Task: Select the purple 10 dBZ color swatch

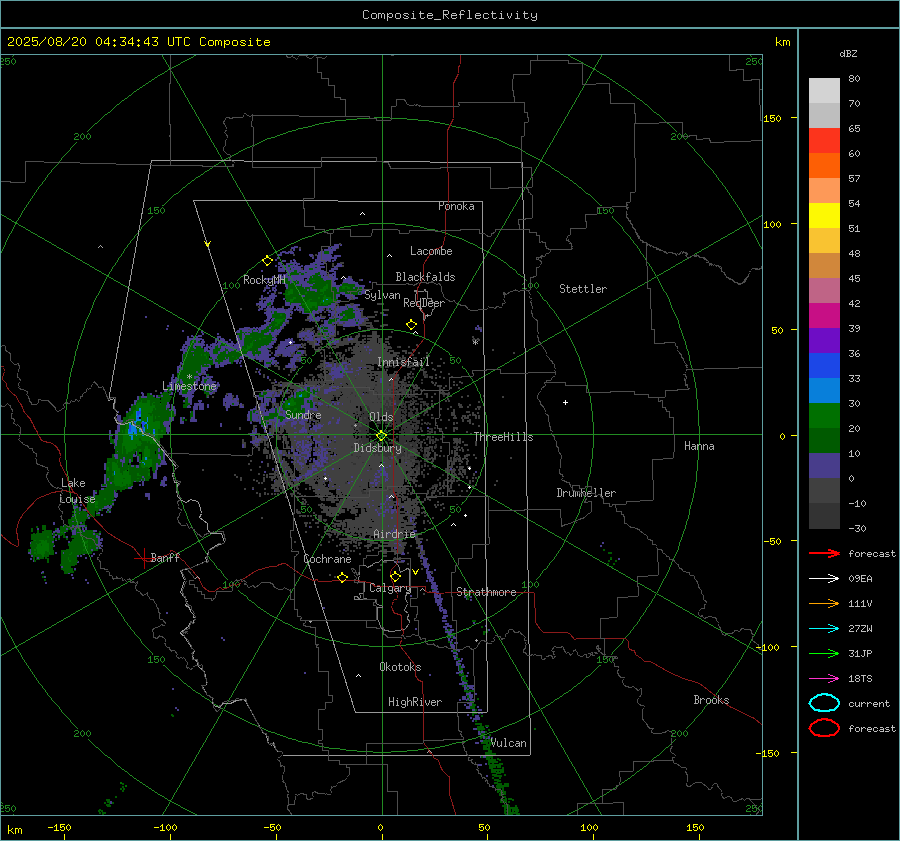Action: point(824,466)
